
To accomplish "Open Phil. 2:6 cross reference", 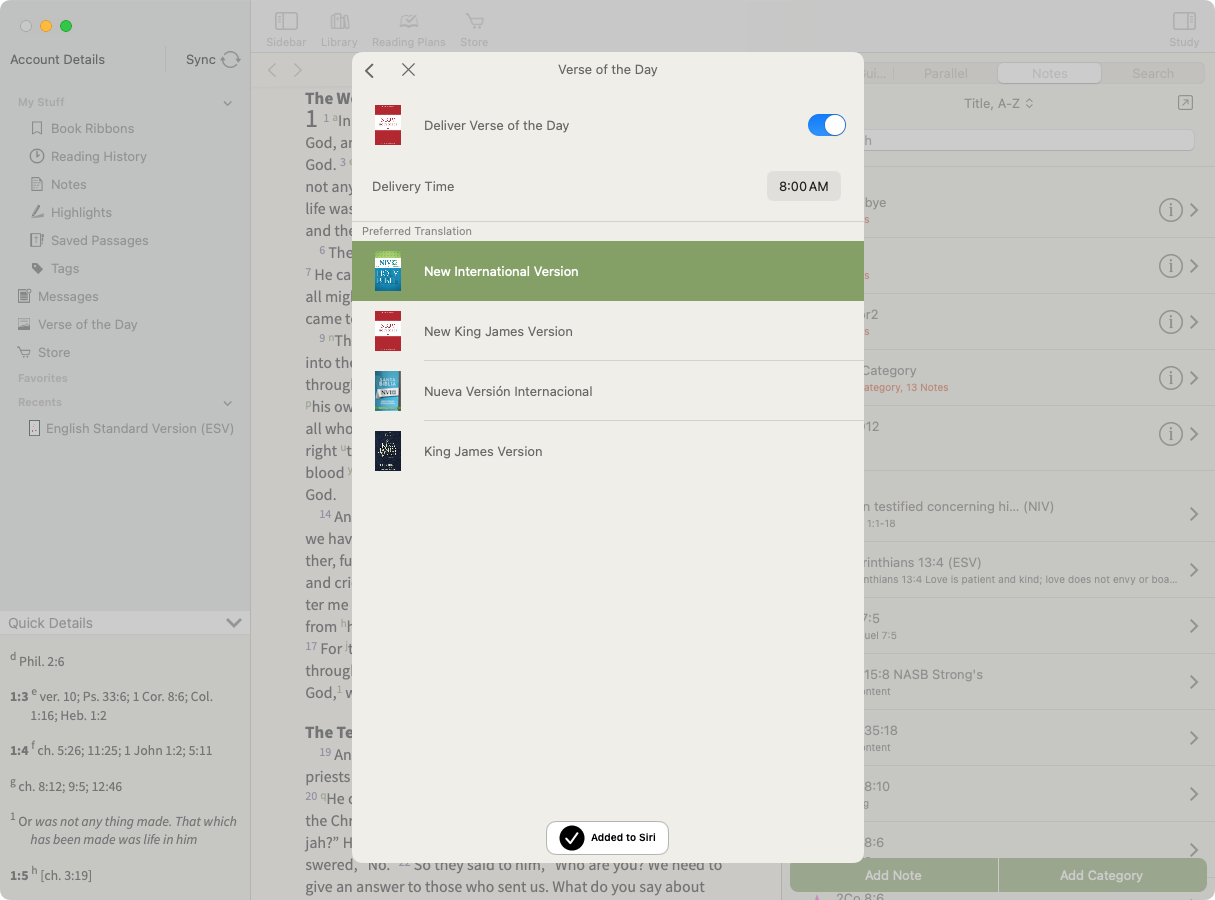I will [x=42, y=661].
